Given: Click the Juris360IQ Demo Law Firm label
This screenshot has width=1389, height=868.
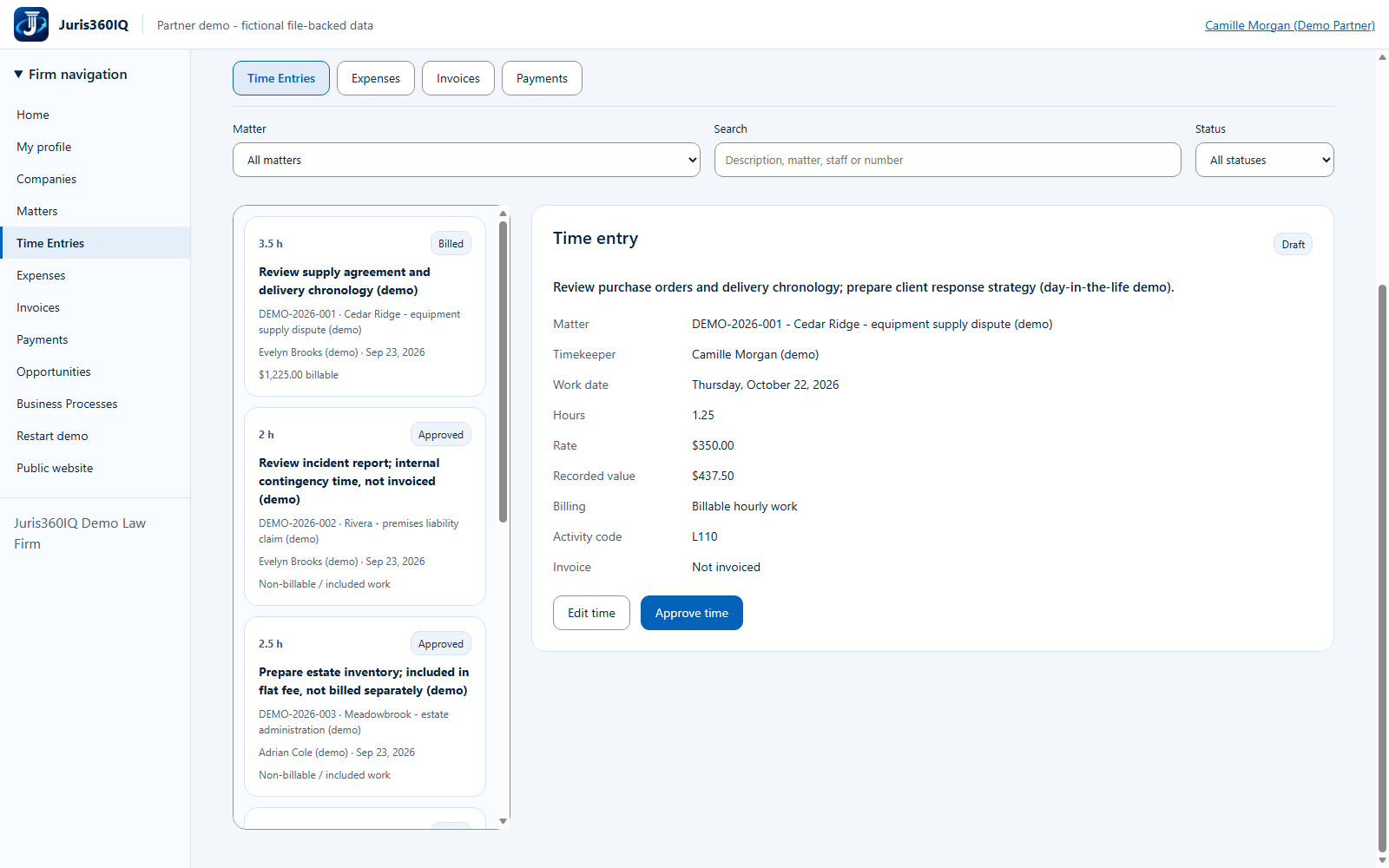Looking at the screenshot, I should 80,534.
